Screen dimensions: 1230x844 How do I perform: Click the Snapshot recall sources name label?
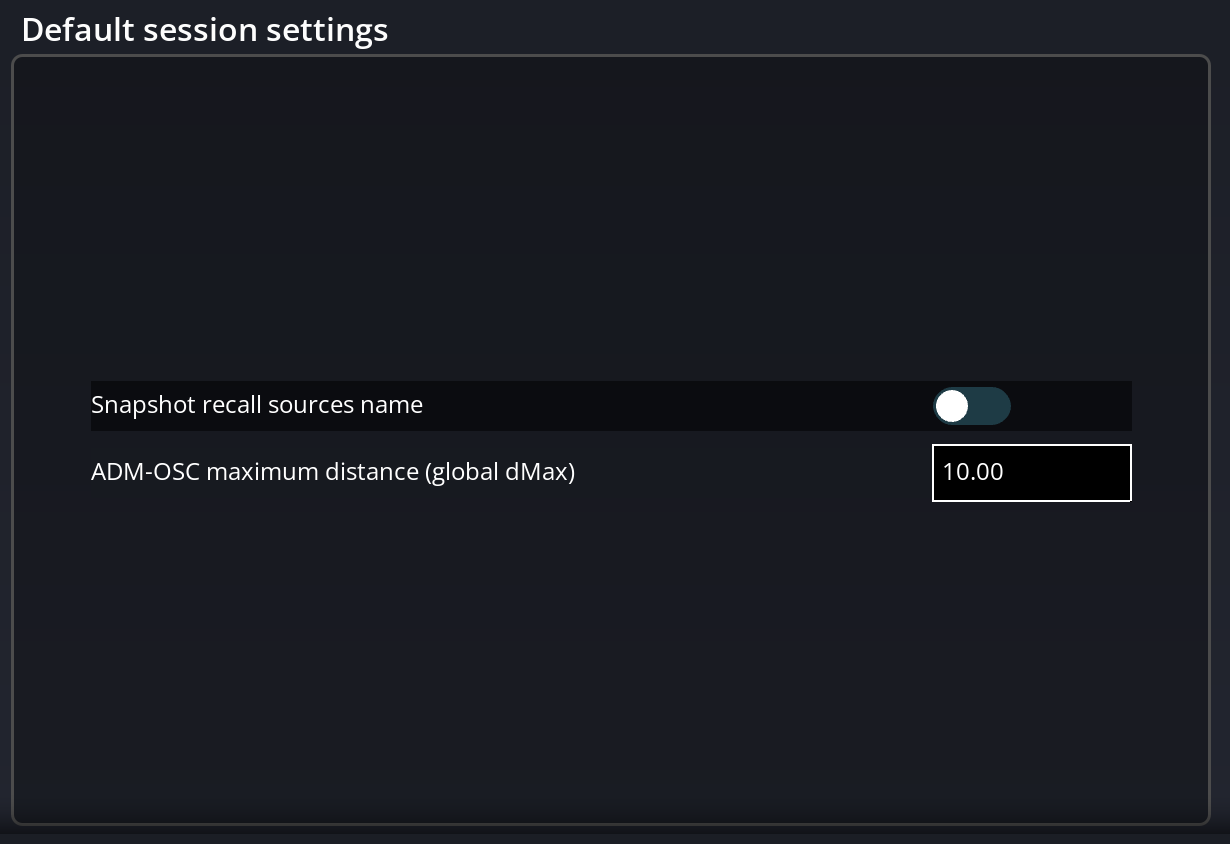256,405
